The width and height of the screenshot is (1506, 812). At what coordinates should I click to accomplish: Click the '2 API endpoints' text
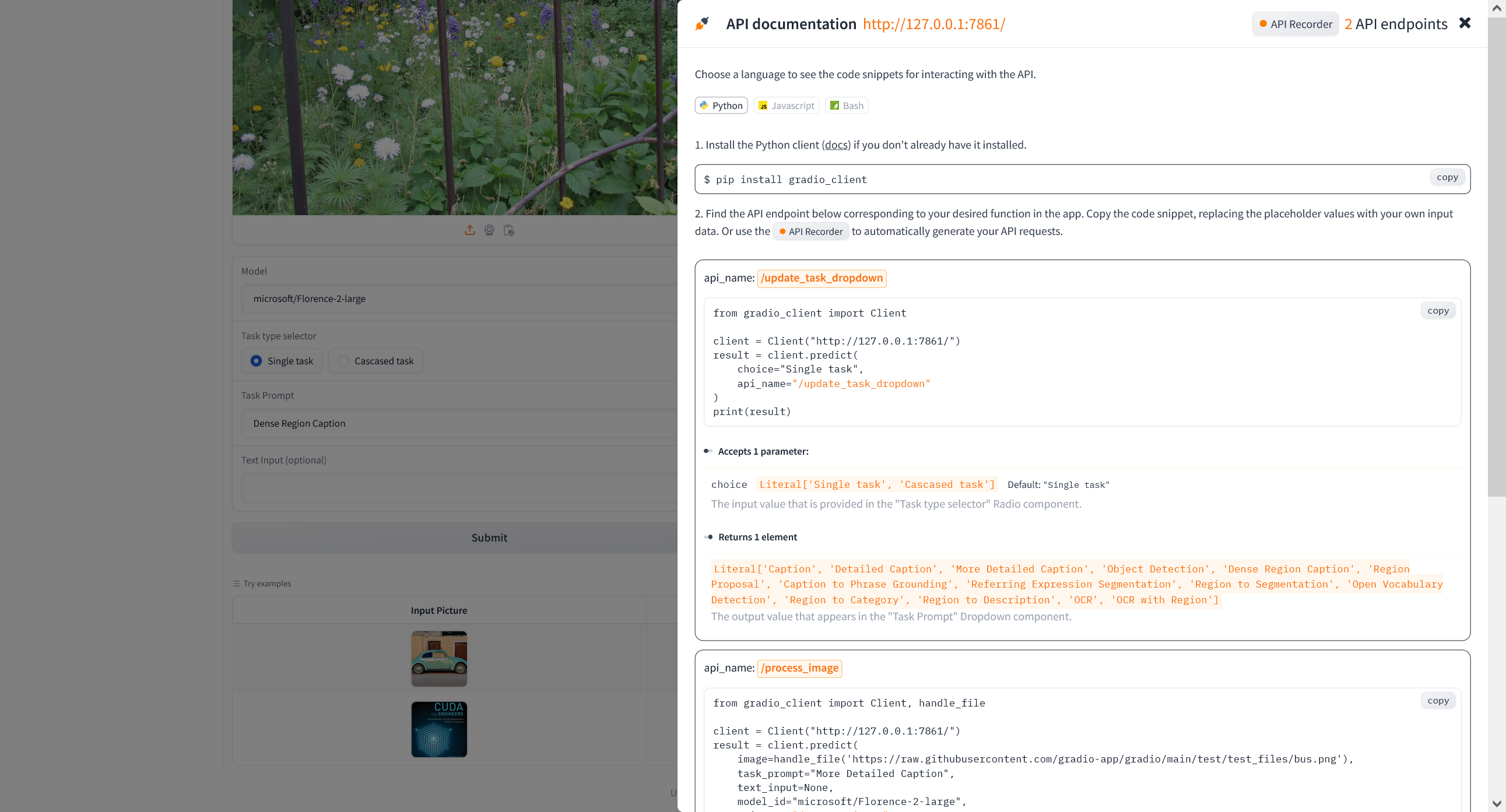click(1395, 24)
